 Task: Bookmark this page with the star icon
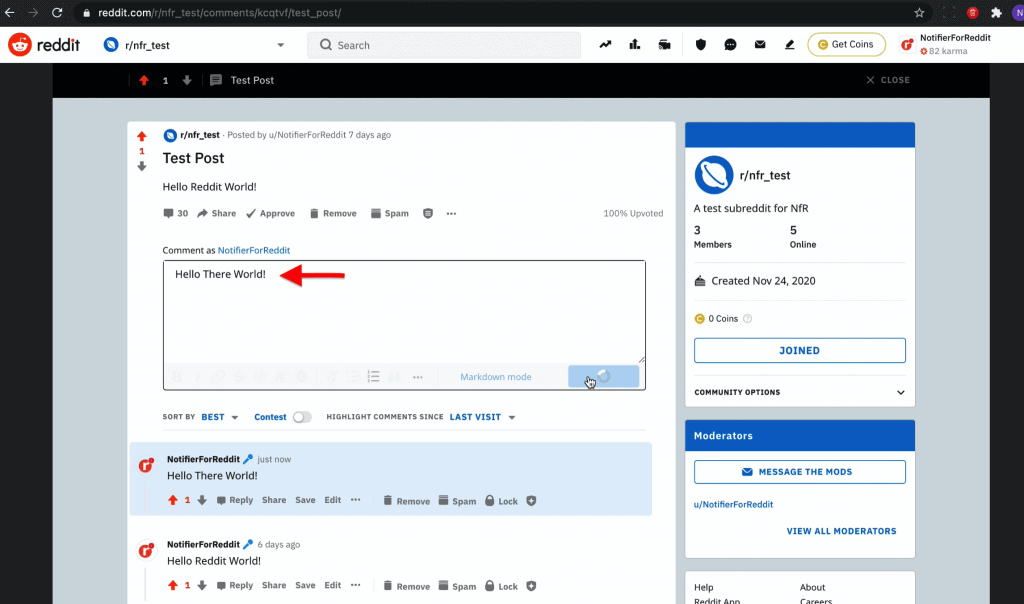[920, 12]
